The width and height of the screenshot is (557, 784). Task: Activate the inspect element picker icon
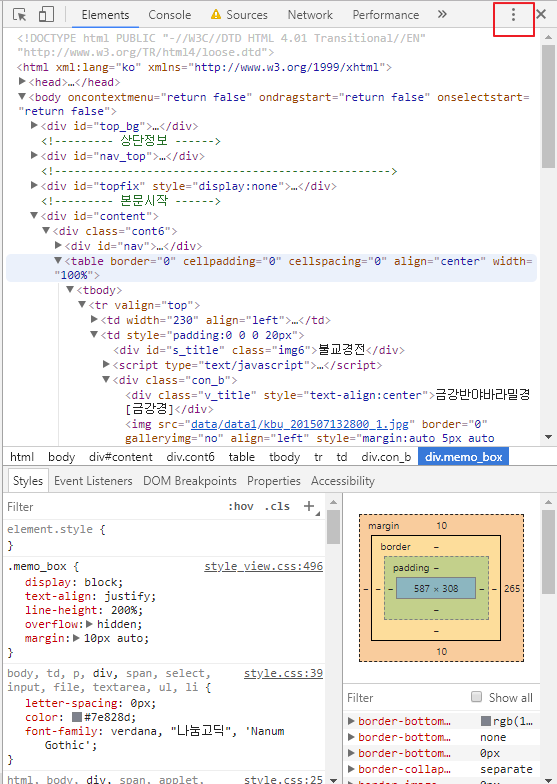coord(20,14)
